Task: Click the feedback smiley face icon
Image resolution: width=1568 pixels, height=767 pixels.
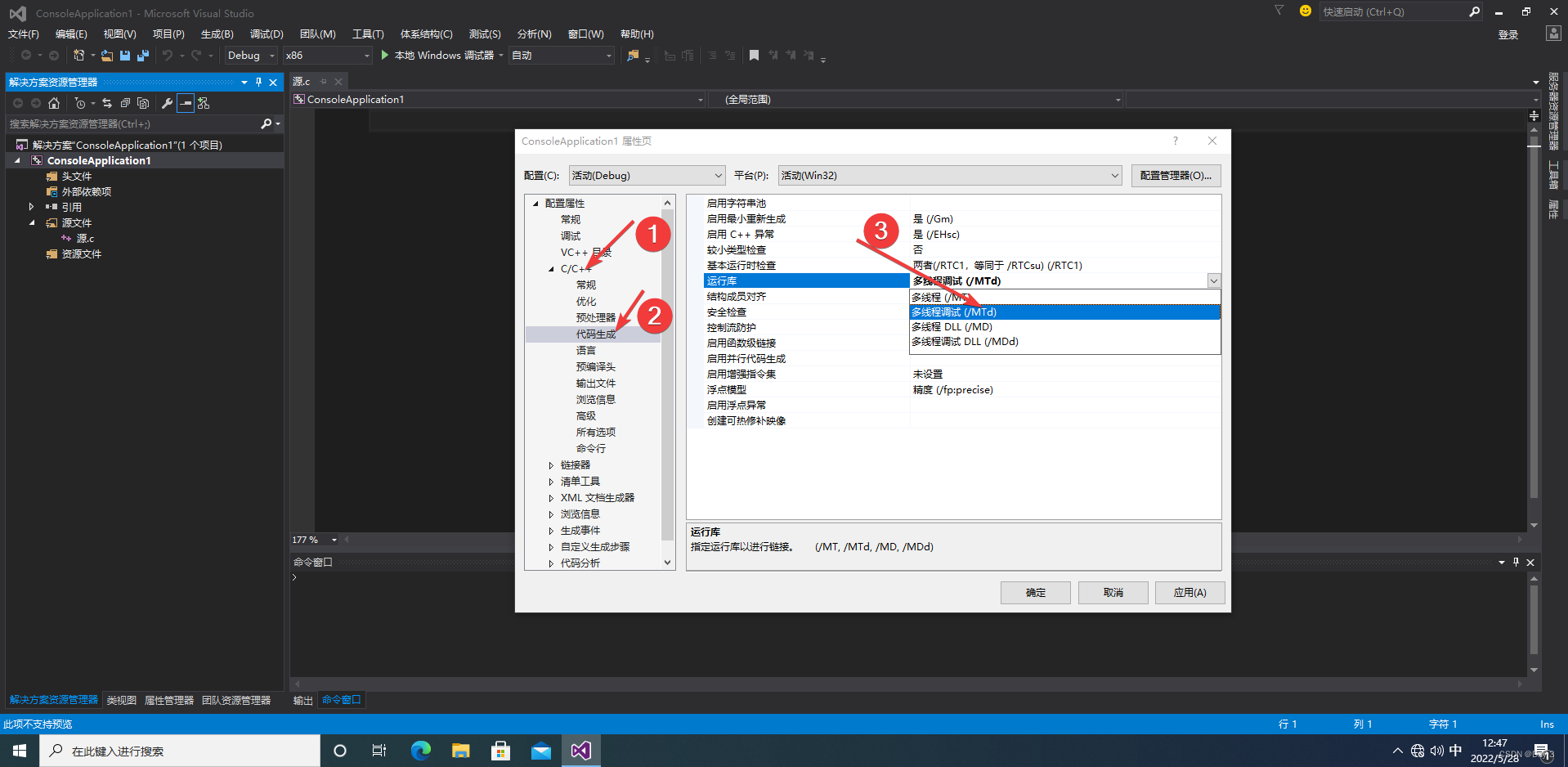Action: [1305, 11]
